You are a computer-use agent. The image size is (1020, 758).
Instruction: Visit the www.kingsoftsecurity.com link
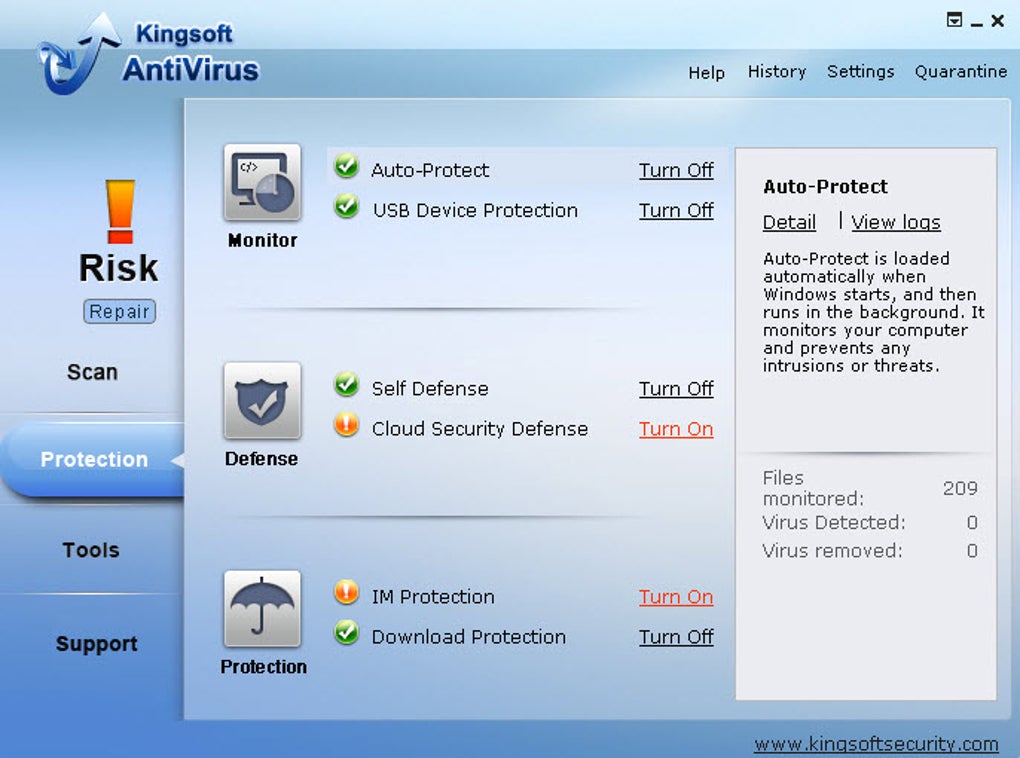(876, 744)
